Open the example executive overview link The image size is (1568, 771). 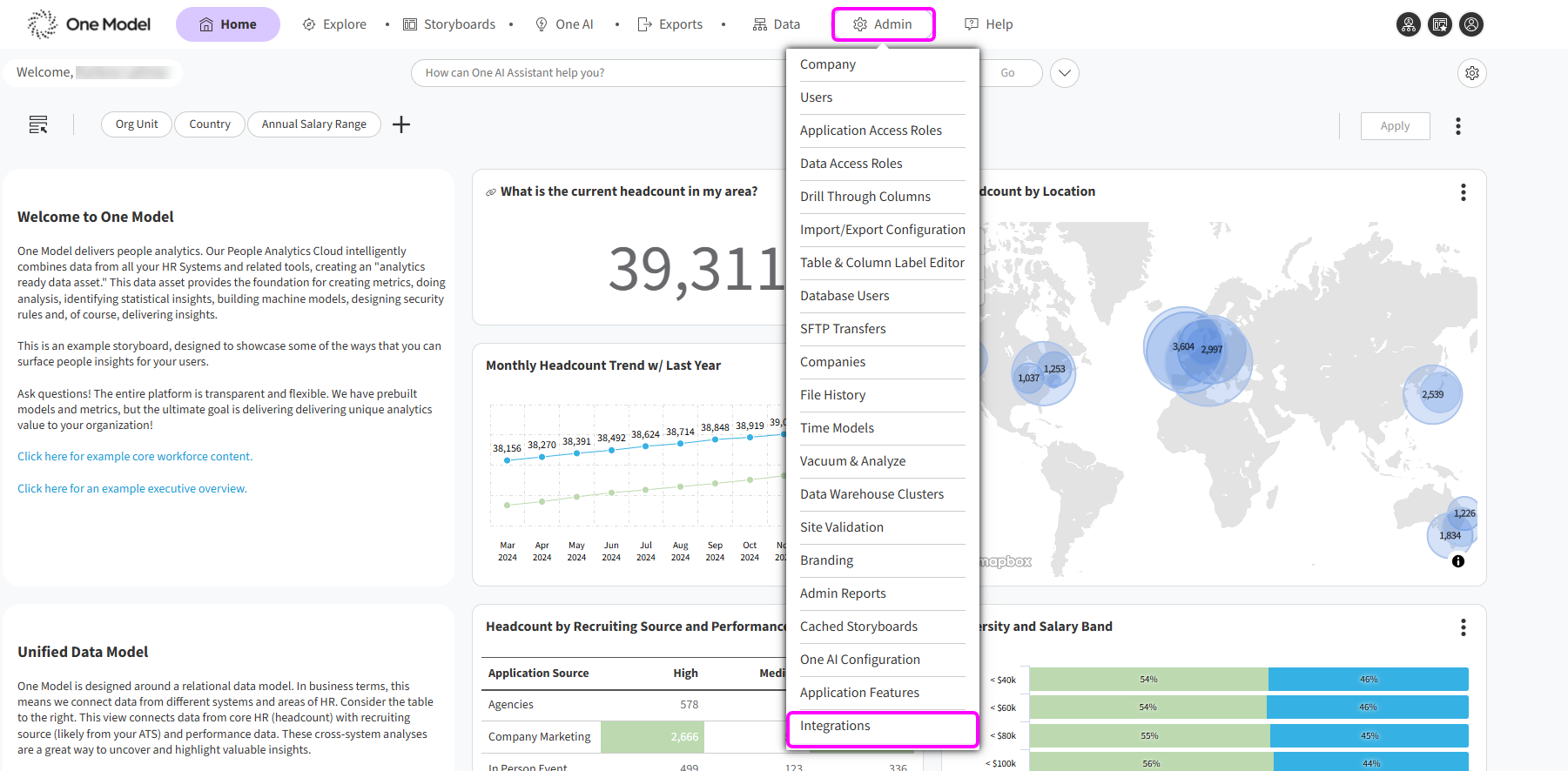pos(132,489)
